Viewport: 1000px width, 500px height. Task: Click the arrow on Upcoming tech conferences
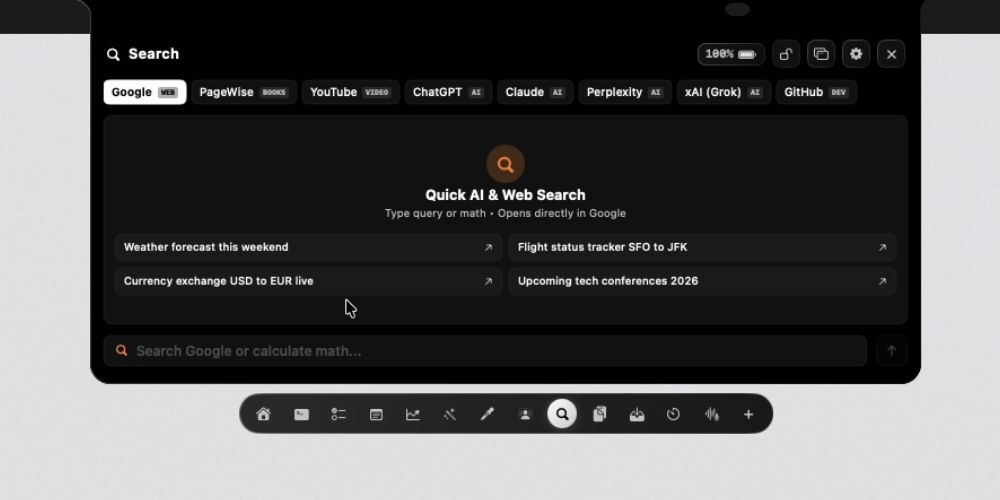(883, 281)
